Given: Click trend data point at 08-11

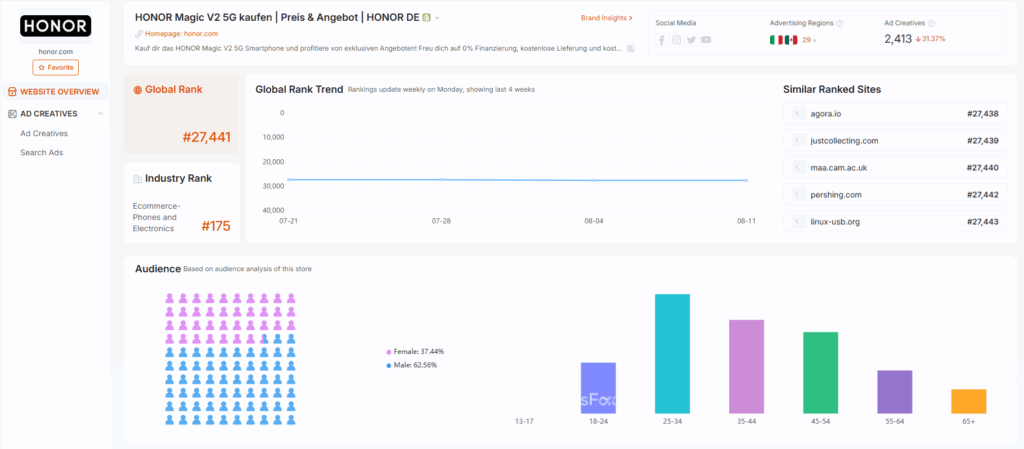Looking at the screenshot, I should coord(746,180).
